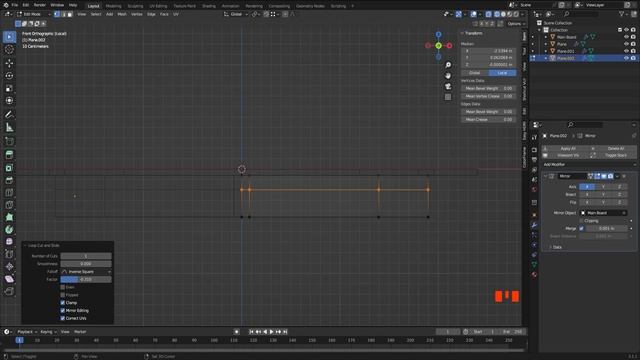Select the Rip Region tool

tap(9, 291)
